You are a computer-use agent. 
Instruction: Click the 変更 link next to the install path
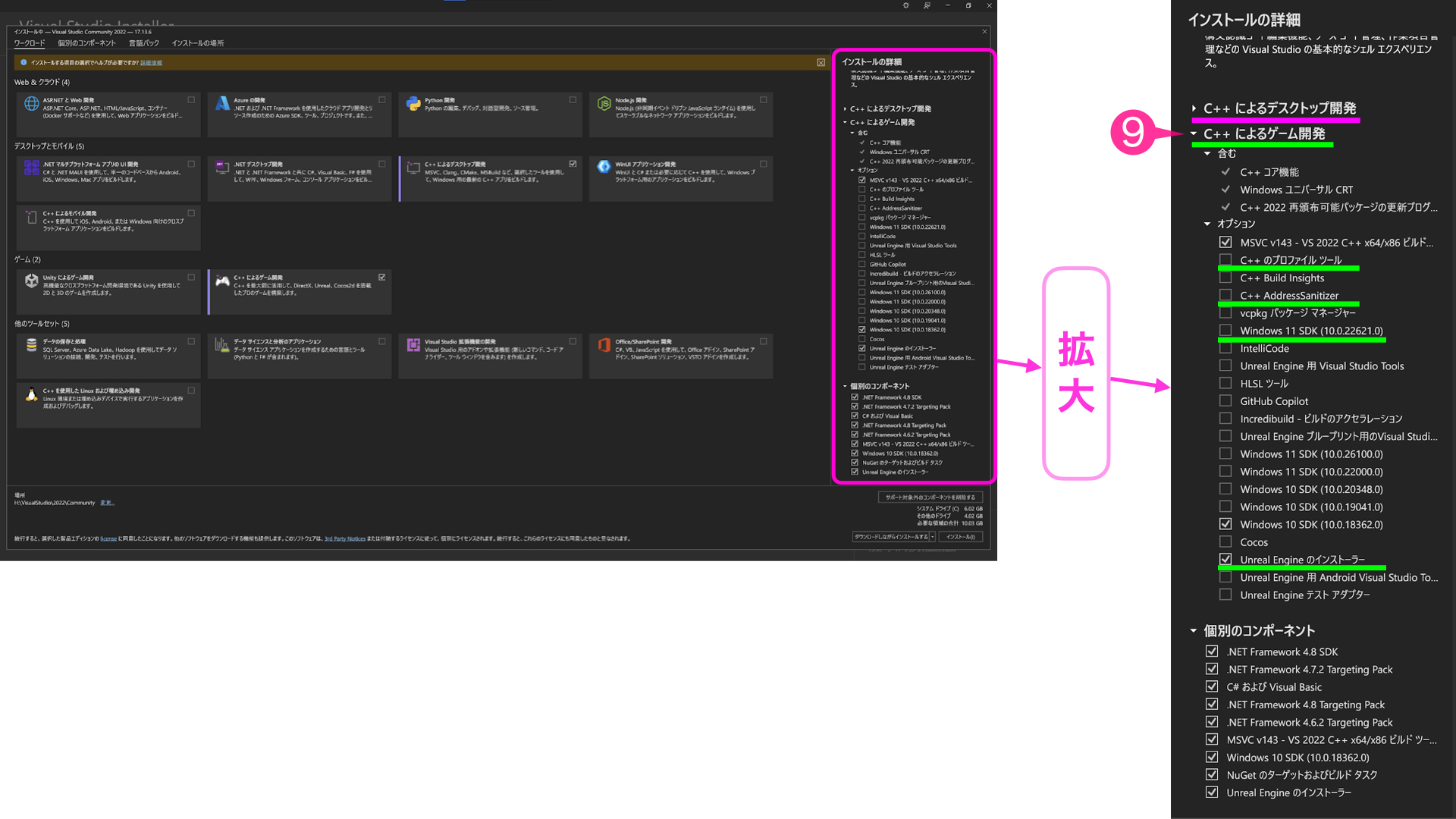pos(107,503)
